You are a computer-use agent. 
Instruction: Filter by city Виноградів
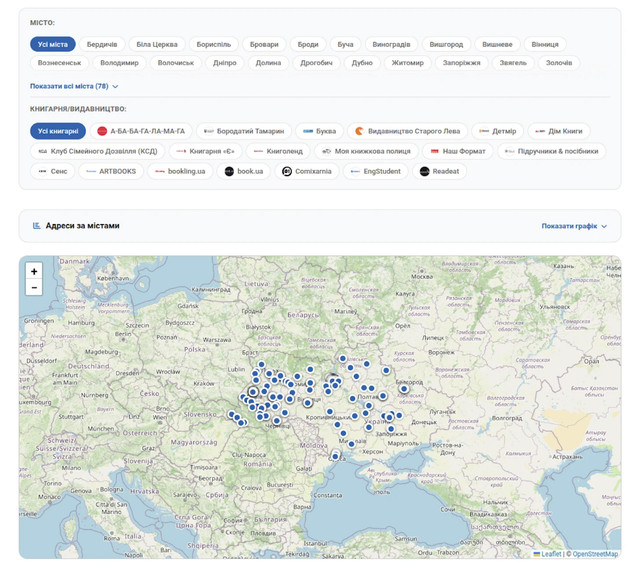(x=391, y=44)
